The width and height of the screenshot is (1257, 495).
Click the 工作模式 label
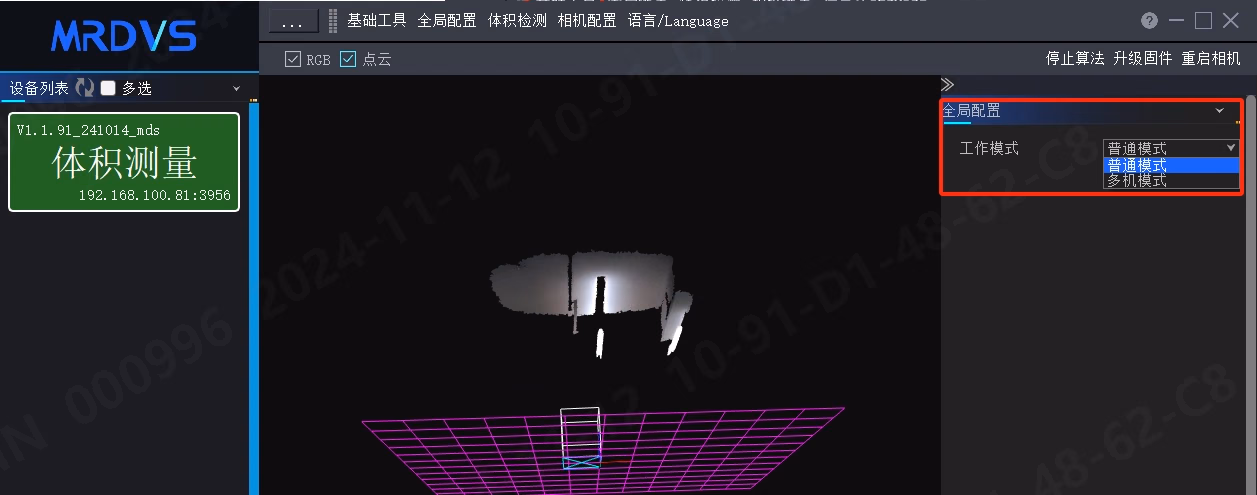pyautogui.click(x=989, y=149)
